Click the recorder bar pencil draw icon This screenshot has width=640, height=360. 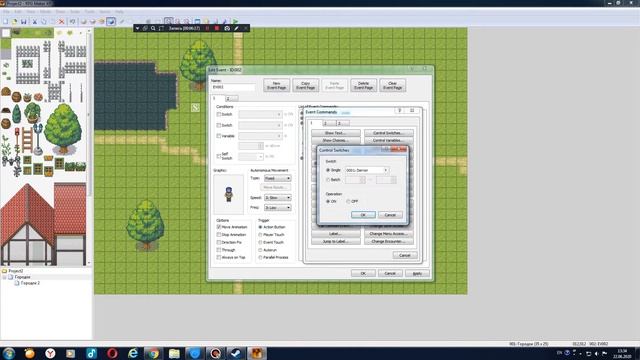click(x=236, y=28)
